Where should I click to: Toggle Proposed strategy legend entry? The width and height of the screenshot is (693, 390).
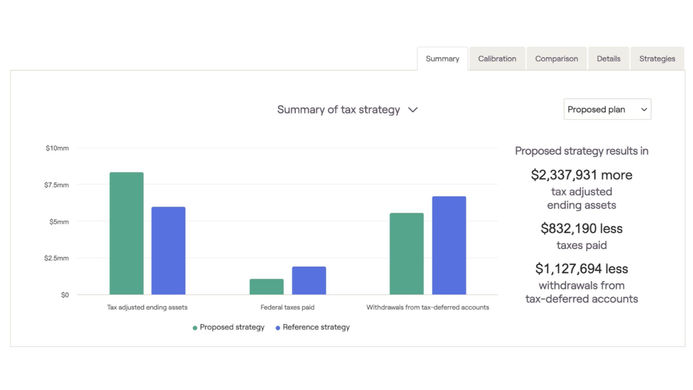tap(228, 327)
